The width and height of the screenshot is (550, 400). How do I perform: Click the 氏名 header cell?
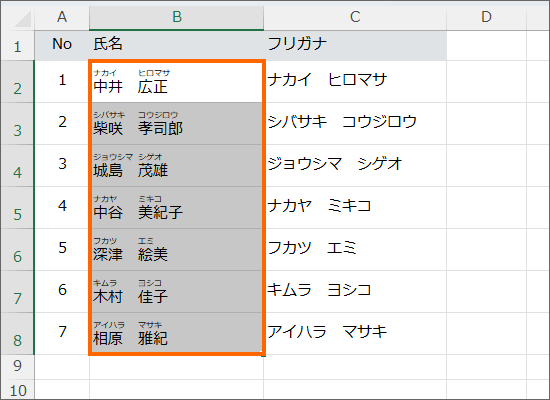point(176,46)
